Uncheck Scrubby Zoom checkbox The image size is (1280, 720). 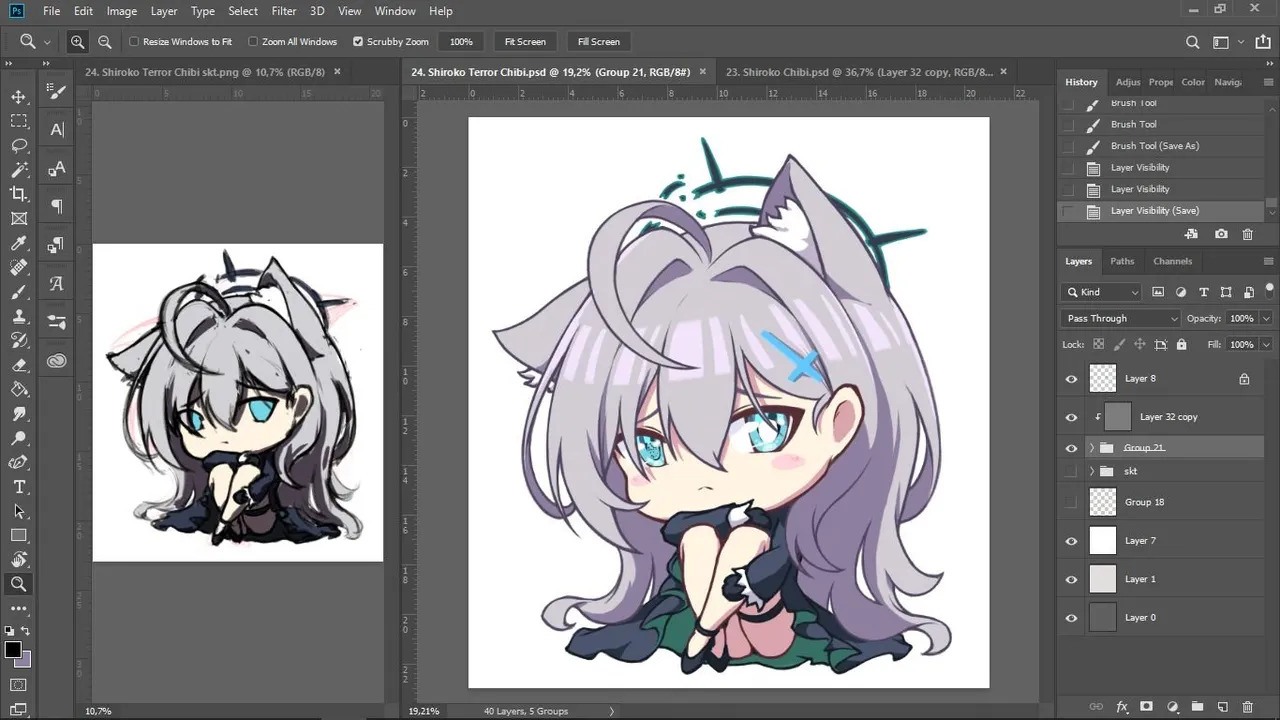coord(358,42)
